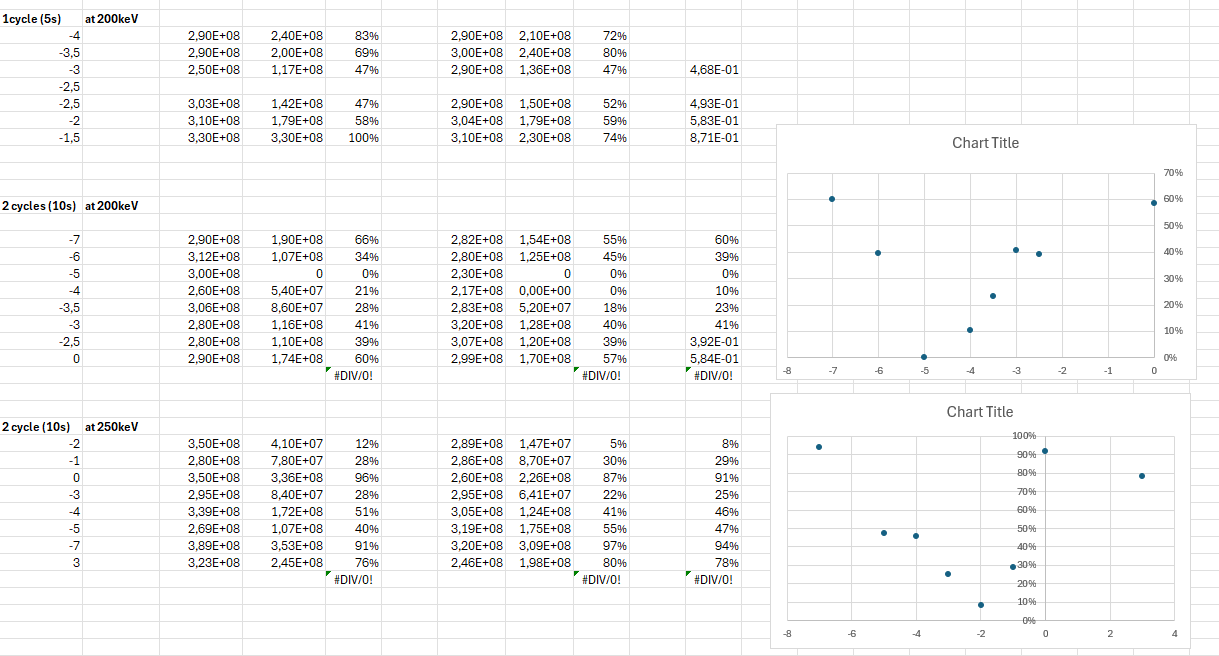
Task: Click Chart Title on chart with 70% maximum
Action: tap(985, 143)
